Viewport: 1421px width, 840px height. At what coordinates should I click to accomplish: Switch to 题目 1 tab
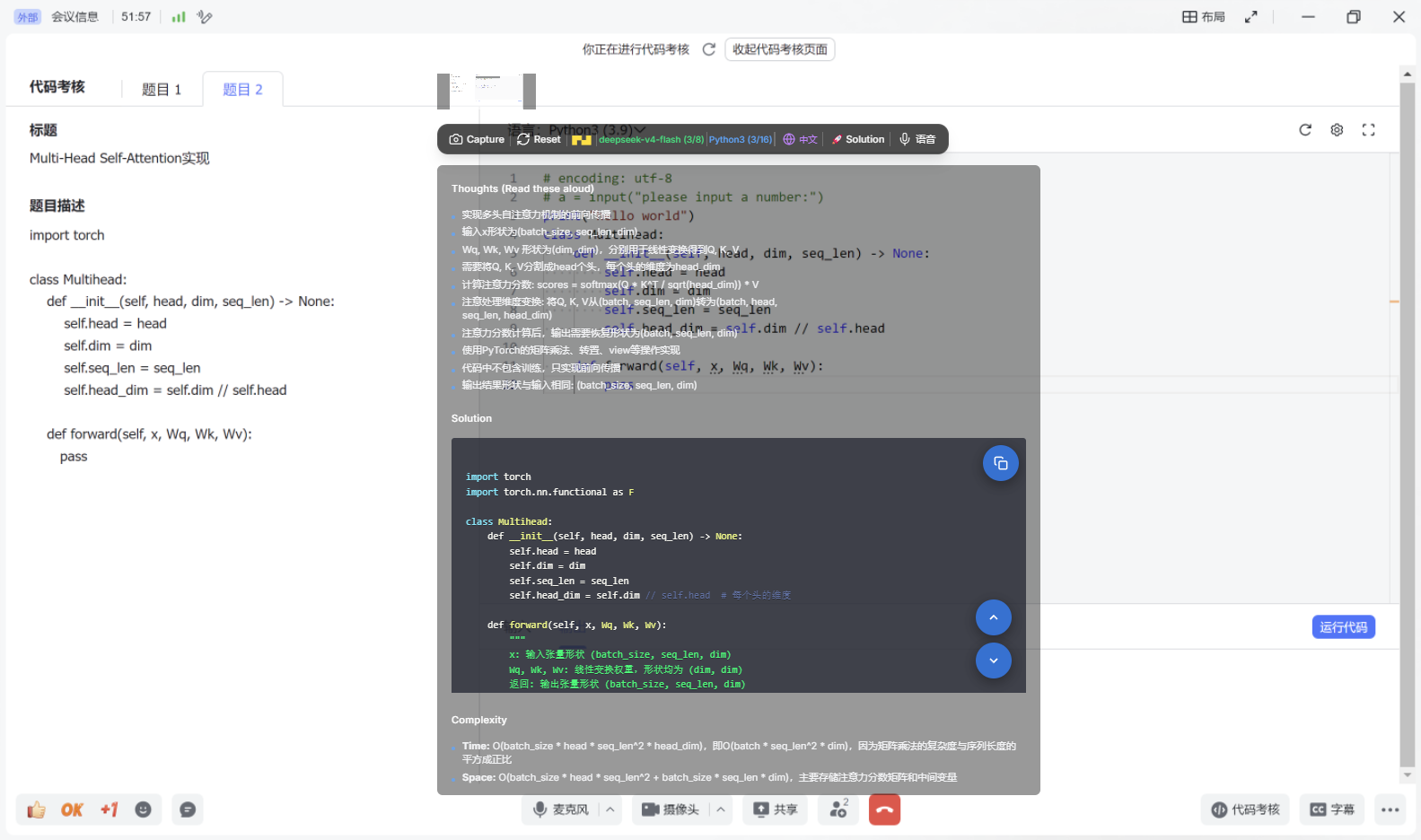point(162,90)
